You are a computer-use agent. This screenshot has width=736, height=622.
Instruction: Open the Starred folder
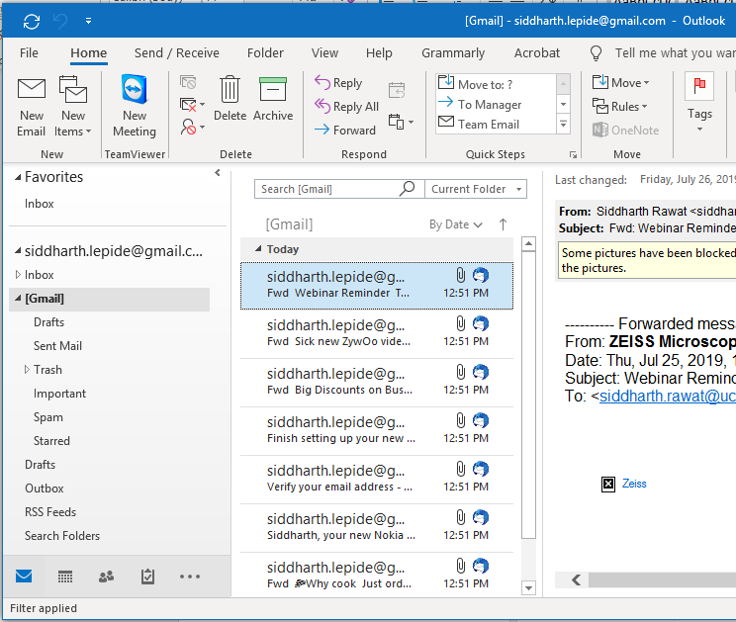[52, 441]
